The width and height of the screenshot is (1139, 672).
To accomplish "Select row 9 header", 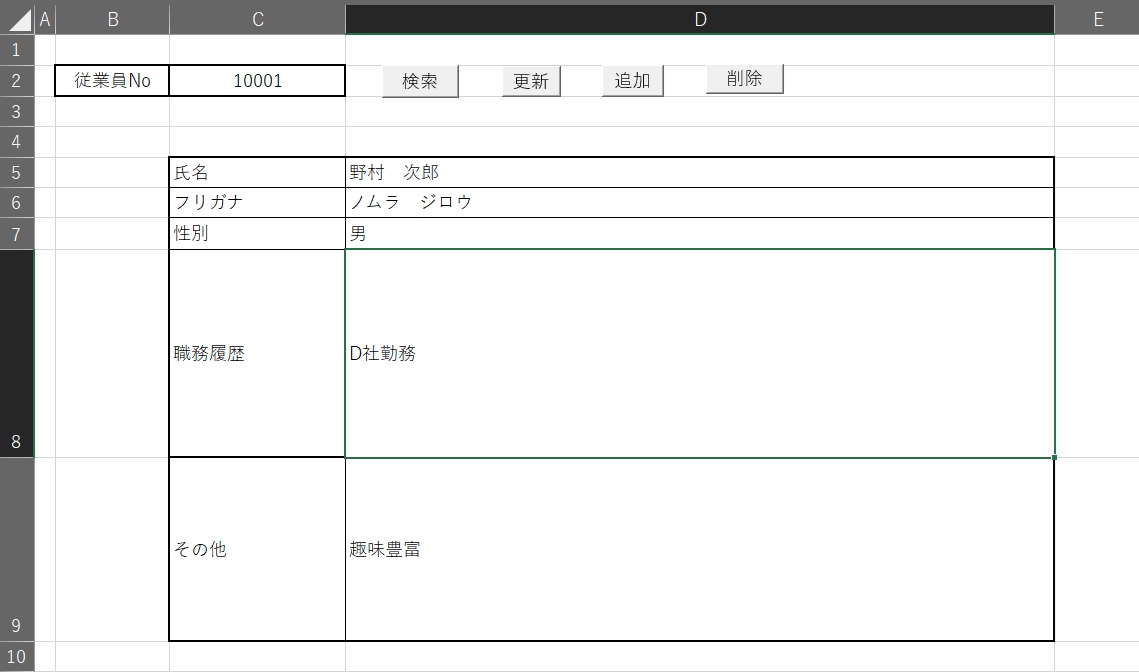I will (16, 550).
